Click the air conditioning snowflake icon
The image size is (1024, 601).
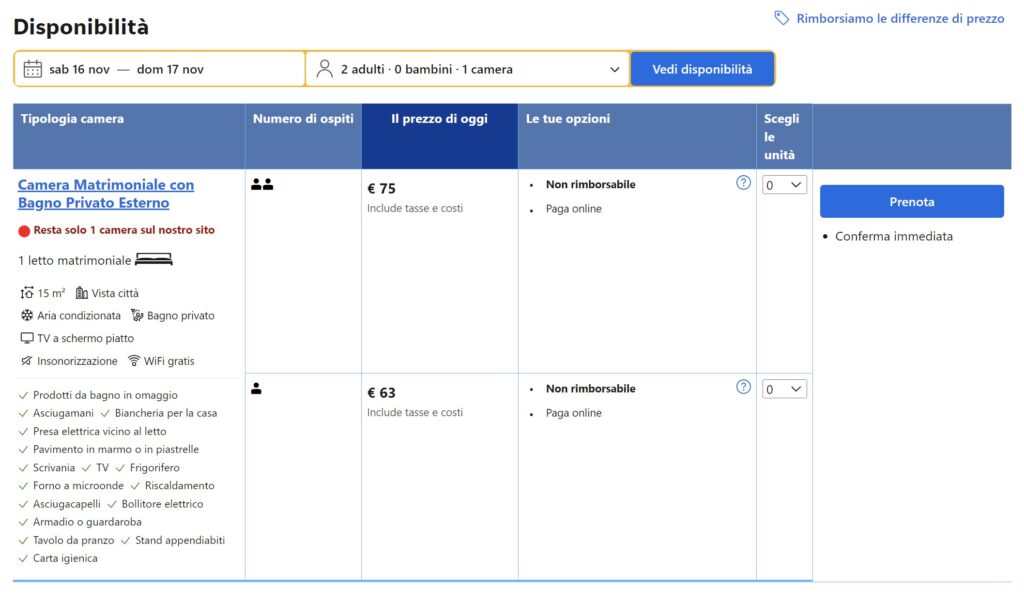click(27, 316)
